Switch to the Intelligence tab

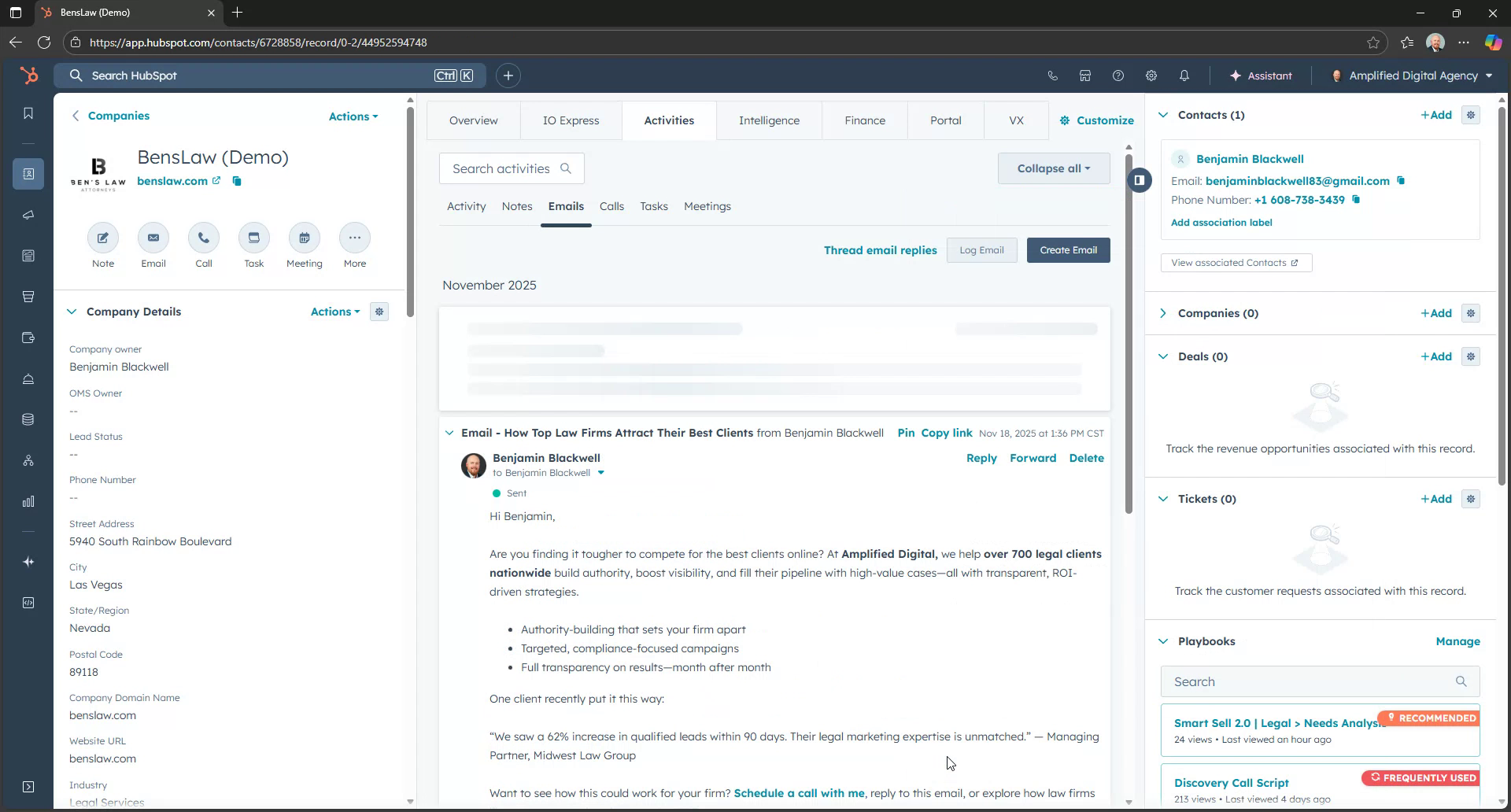pos(769,120)
